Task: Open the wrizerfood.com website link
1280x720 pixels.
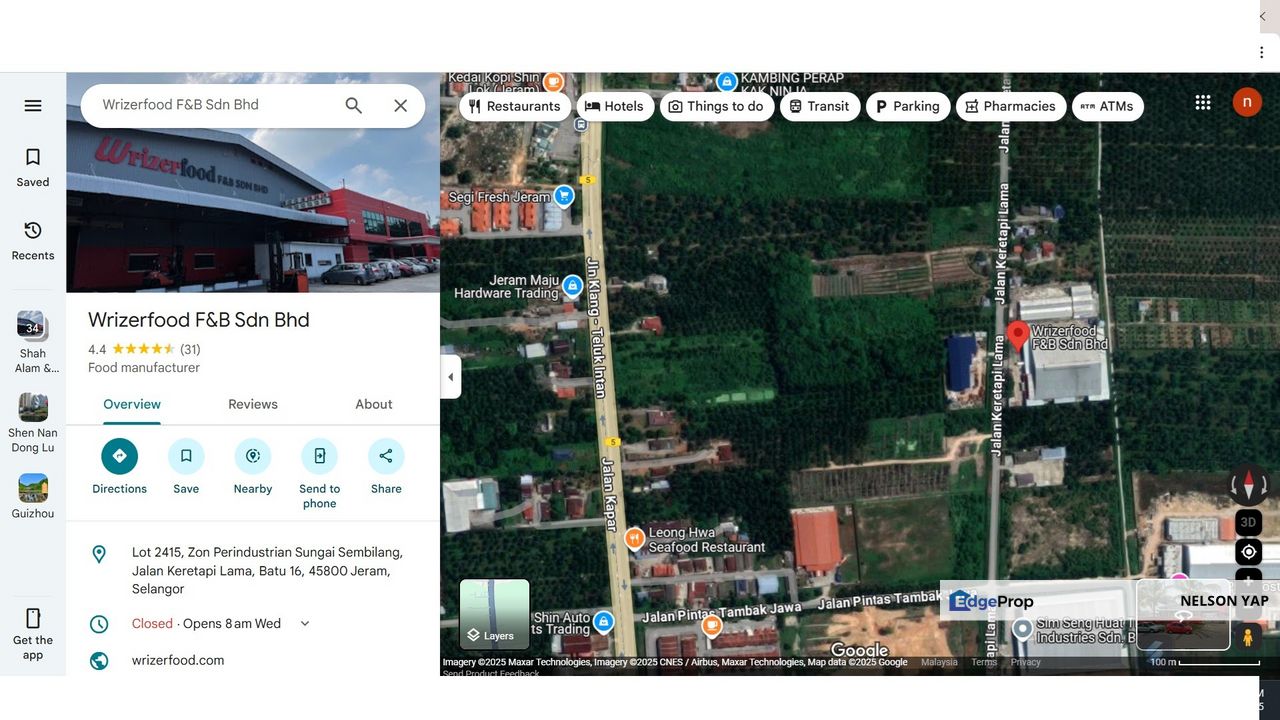Action: (178, 660)
